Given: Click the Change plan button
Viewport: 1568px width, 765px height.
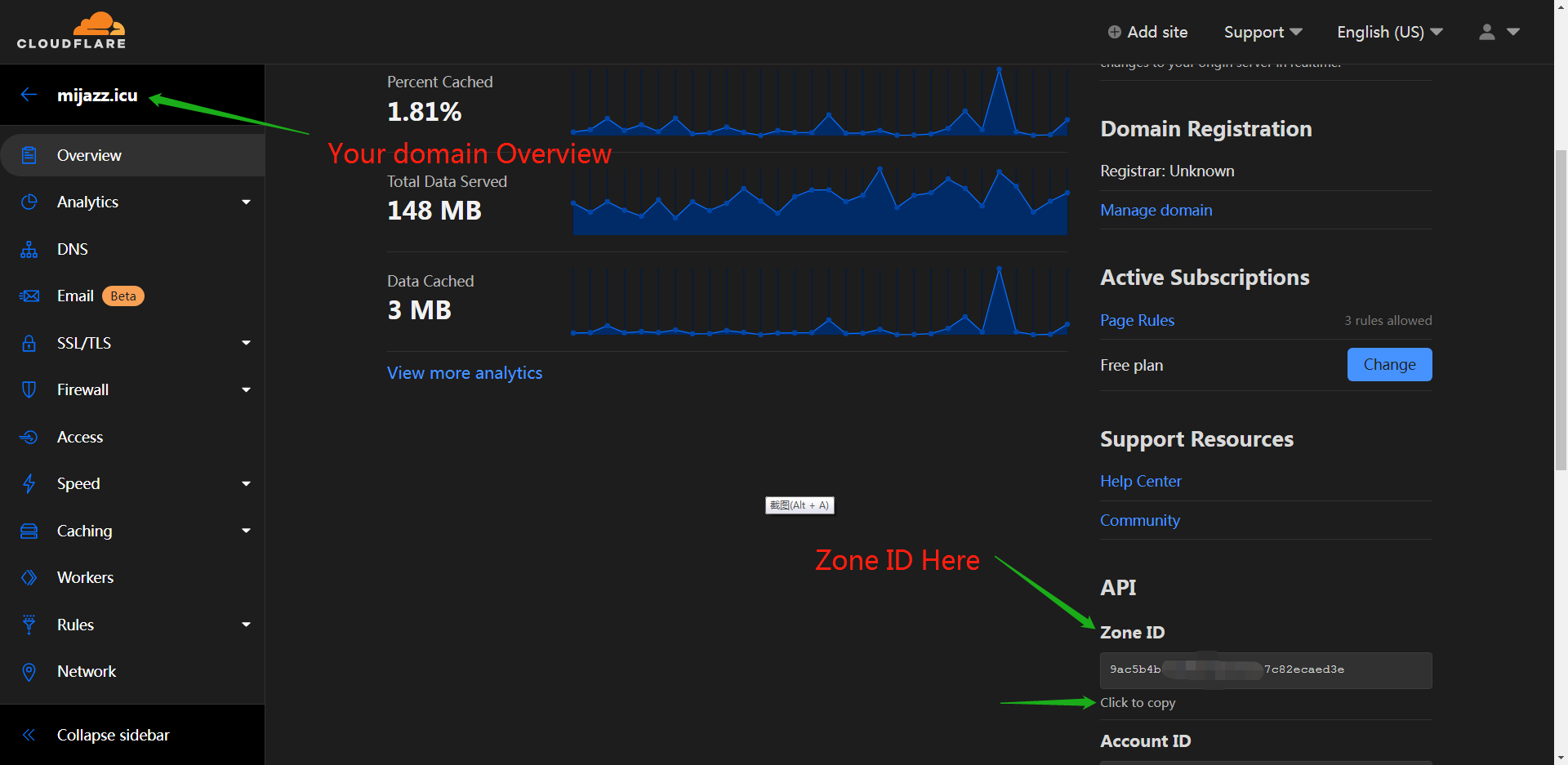Looking at the screenshot, I should click(x=1389, y=364).
